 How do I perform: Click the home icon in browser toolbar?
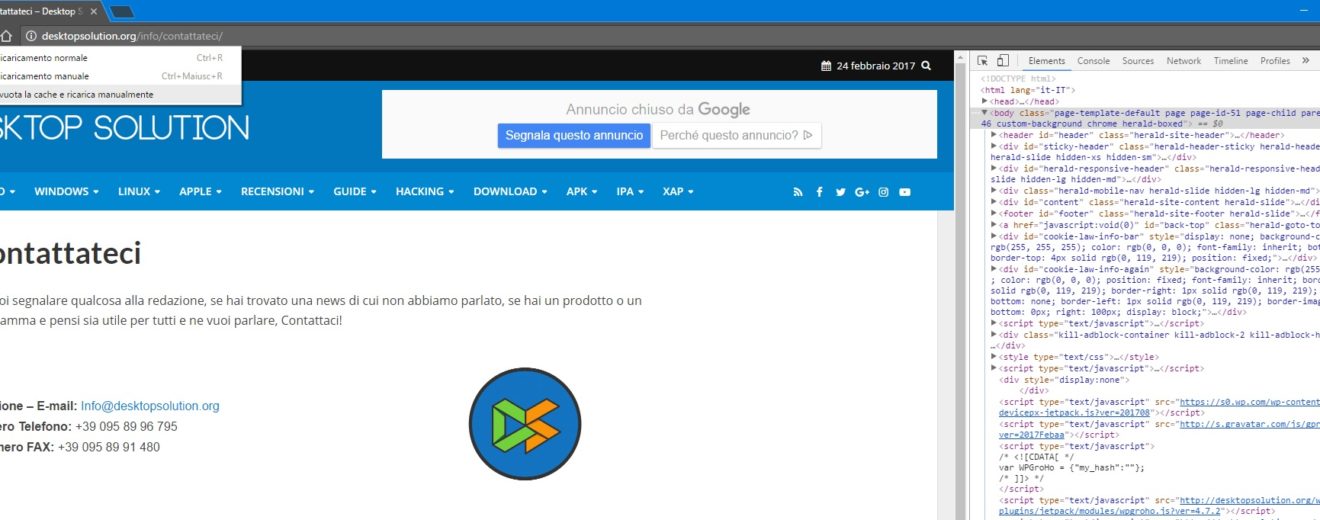5,36
